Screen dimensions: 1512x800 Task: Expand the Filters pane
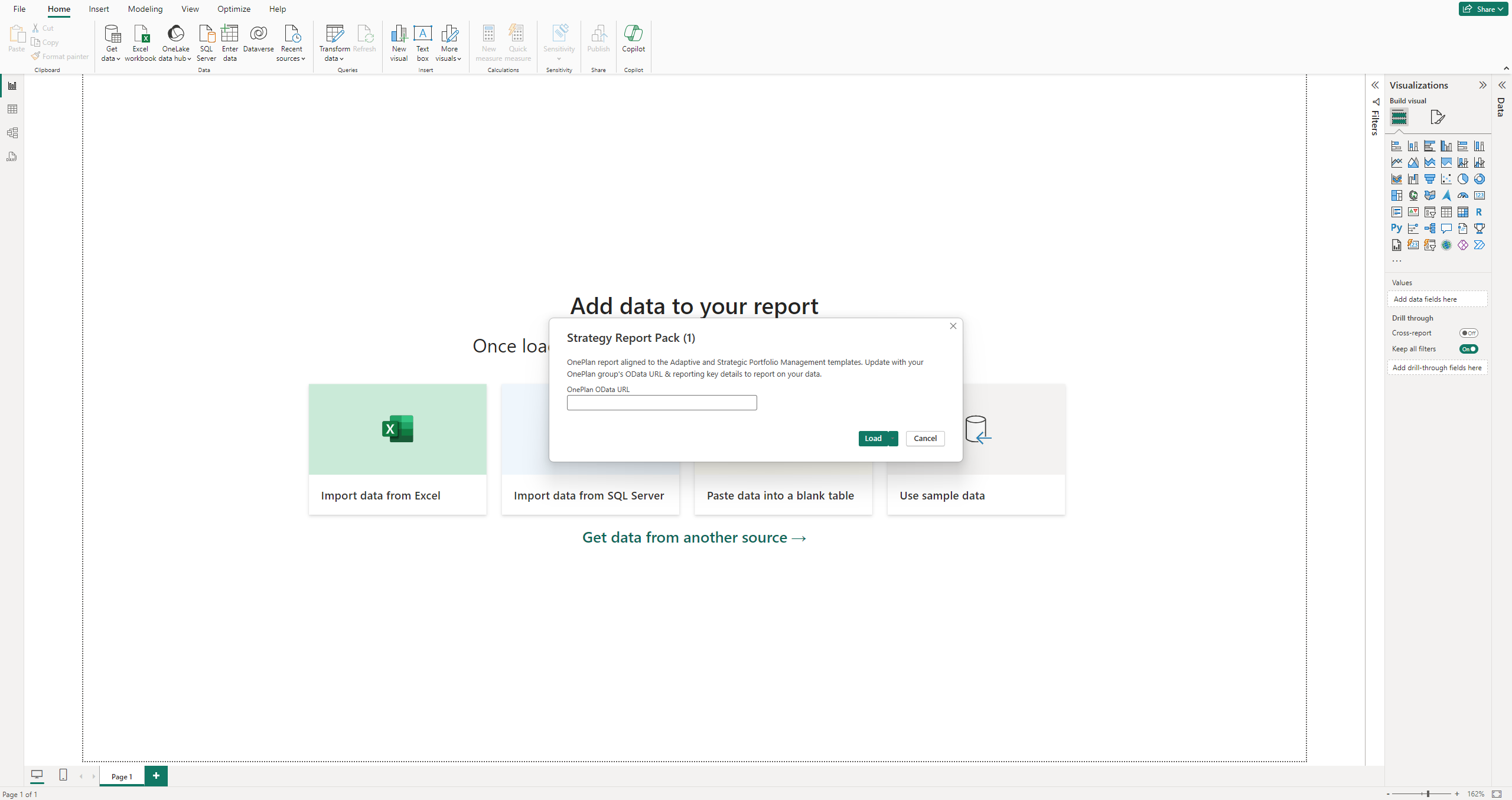coord(1375,86)
